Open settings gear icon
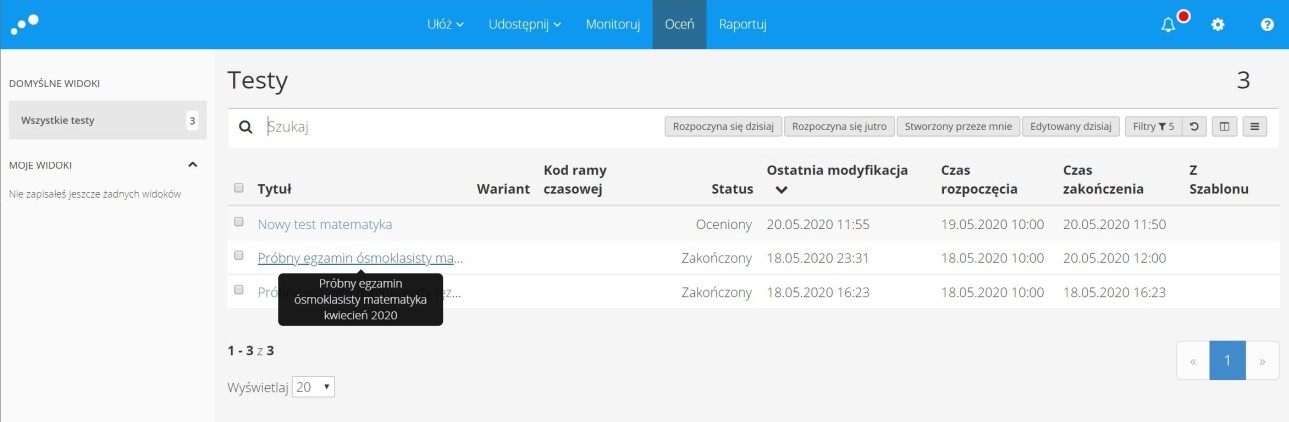 click(x=1218, y=25)
